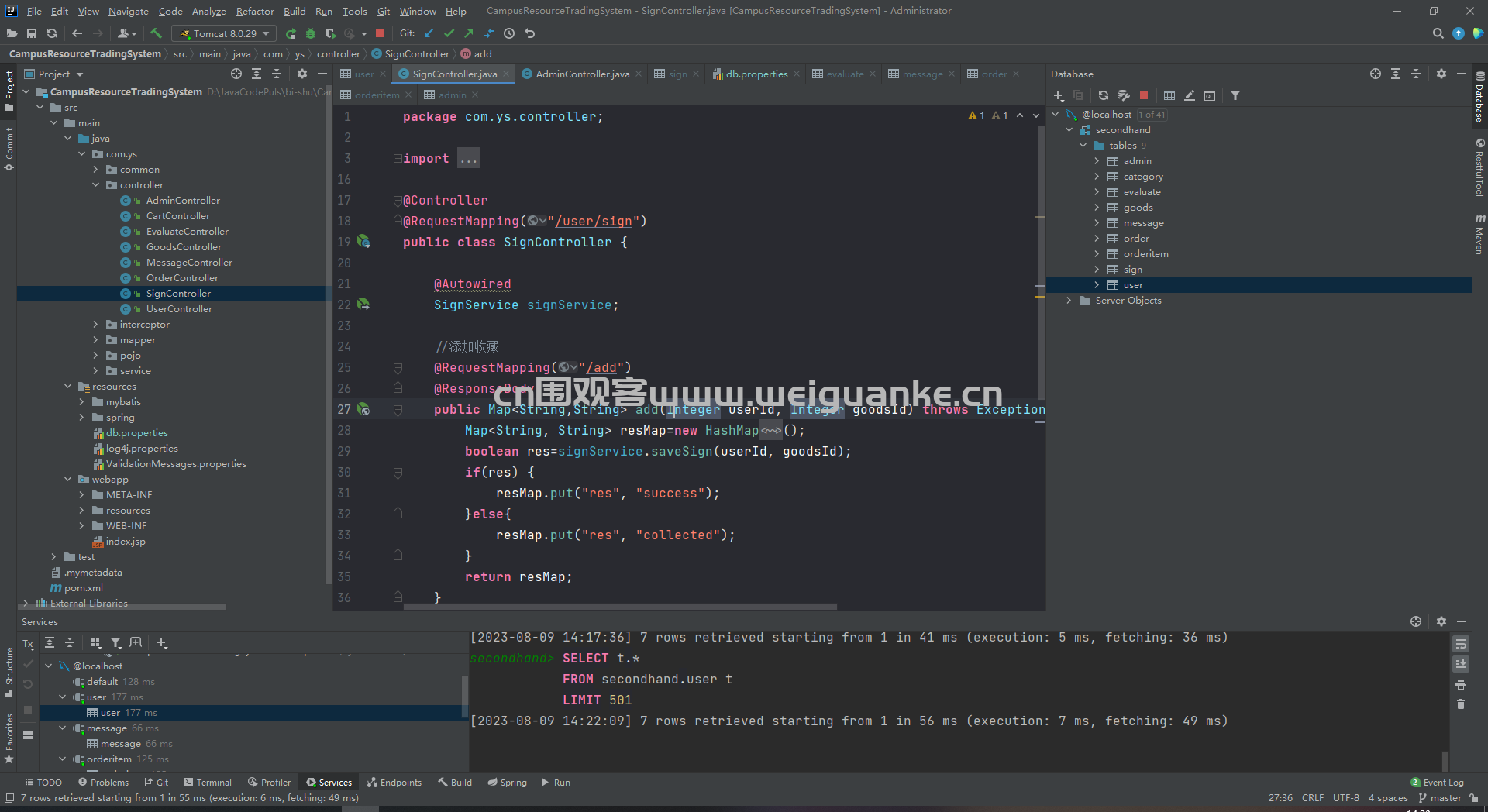Stop the running Tomcat server
Viewport: 1488px width, 812px height.
click(x=380, y=33)
